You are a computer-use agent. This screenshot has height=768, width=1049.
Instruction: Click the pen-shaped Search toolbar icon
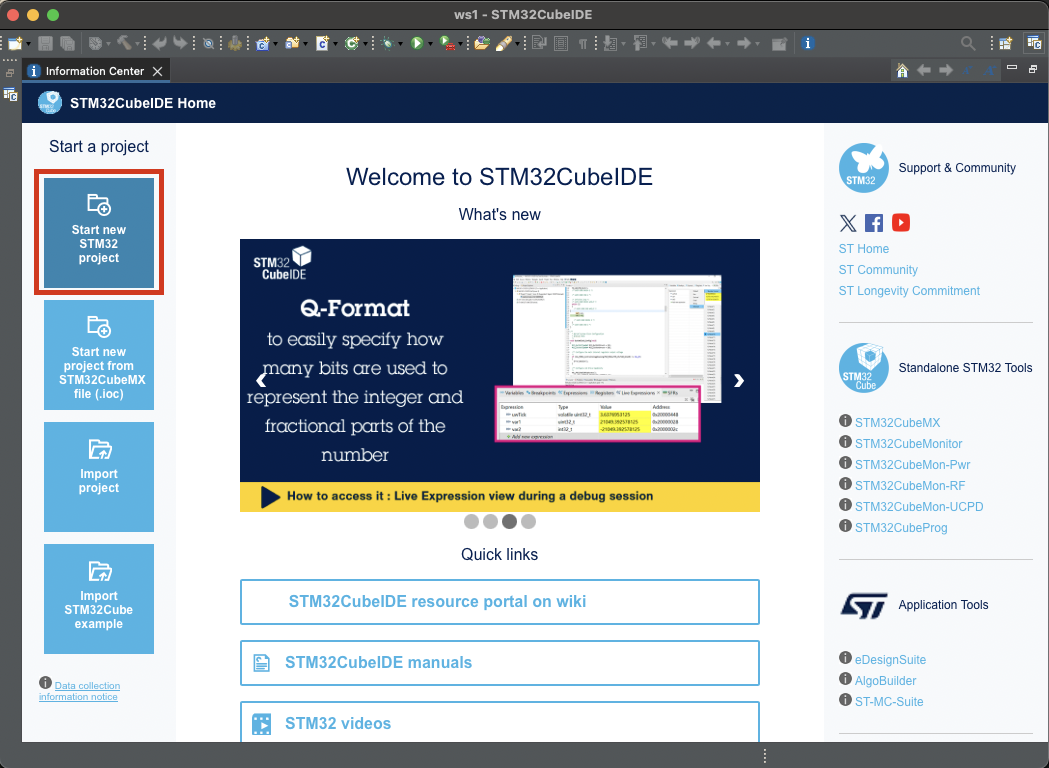504,43
